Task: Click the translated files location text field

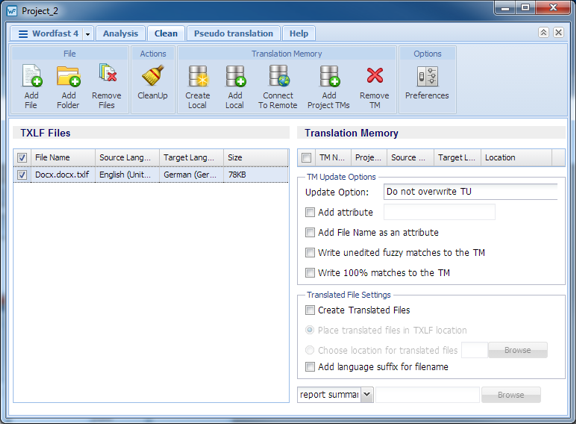Action: [474, 350]
